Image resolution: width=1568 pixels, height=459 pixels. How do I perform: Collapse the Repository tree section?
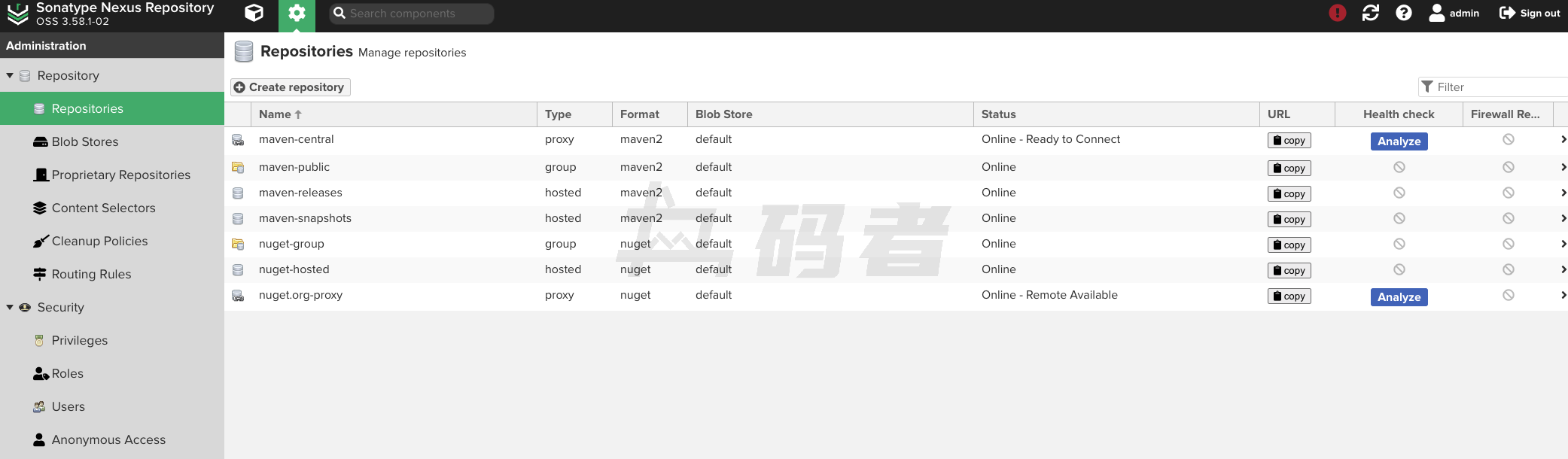pos(10,76)
